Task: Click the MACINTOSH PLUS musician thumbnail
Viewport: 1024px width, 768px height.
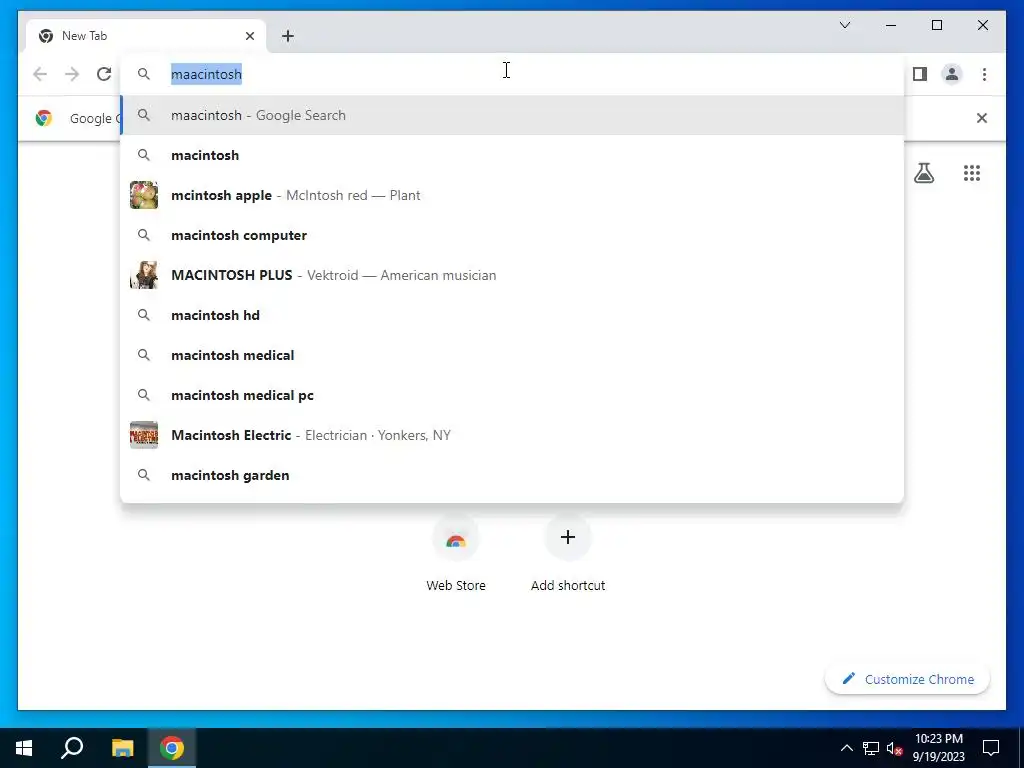Action: [x=144, y=275]
